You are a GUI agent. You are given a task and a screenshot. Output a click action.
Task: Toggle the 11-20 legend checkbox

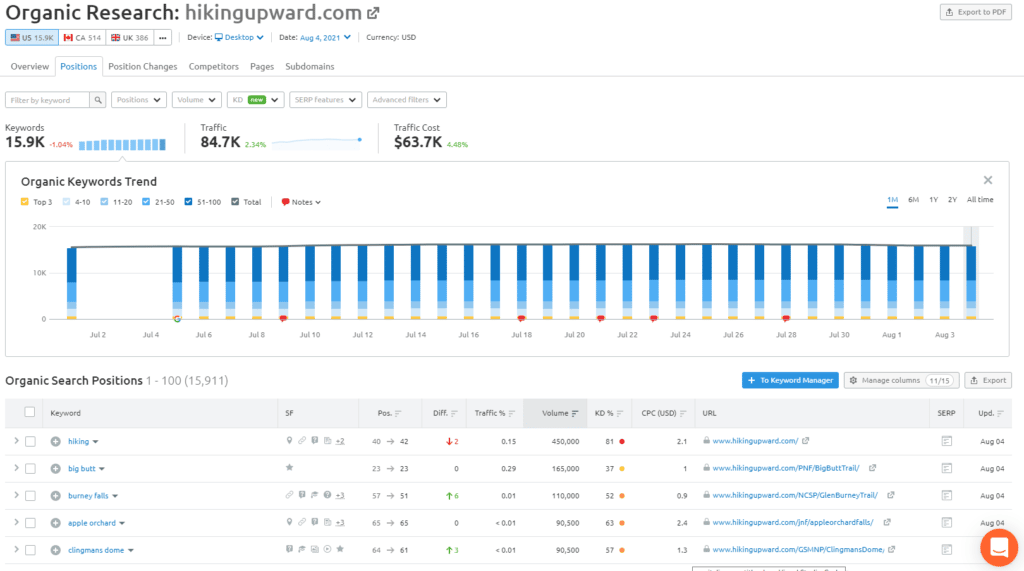point(104,202)
